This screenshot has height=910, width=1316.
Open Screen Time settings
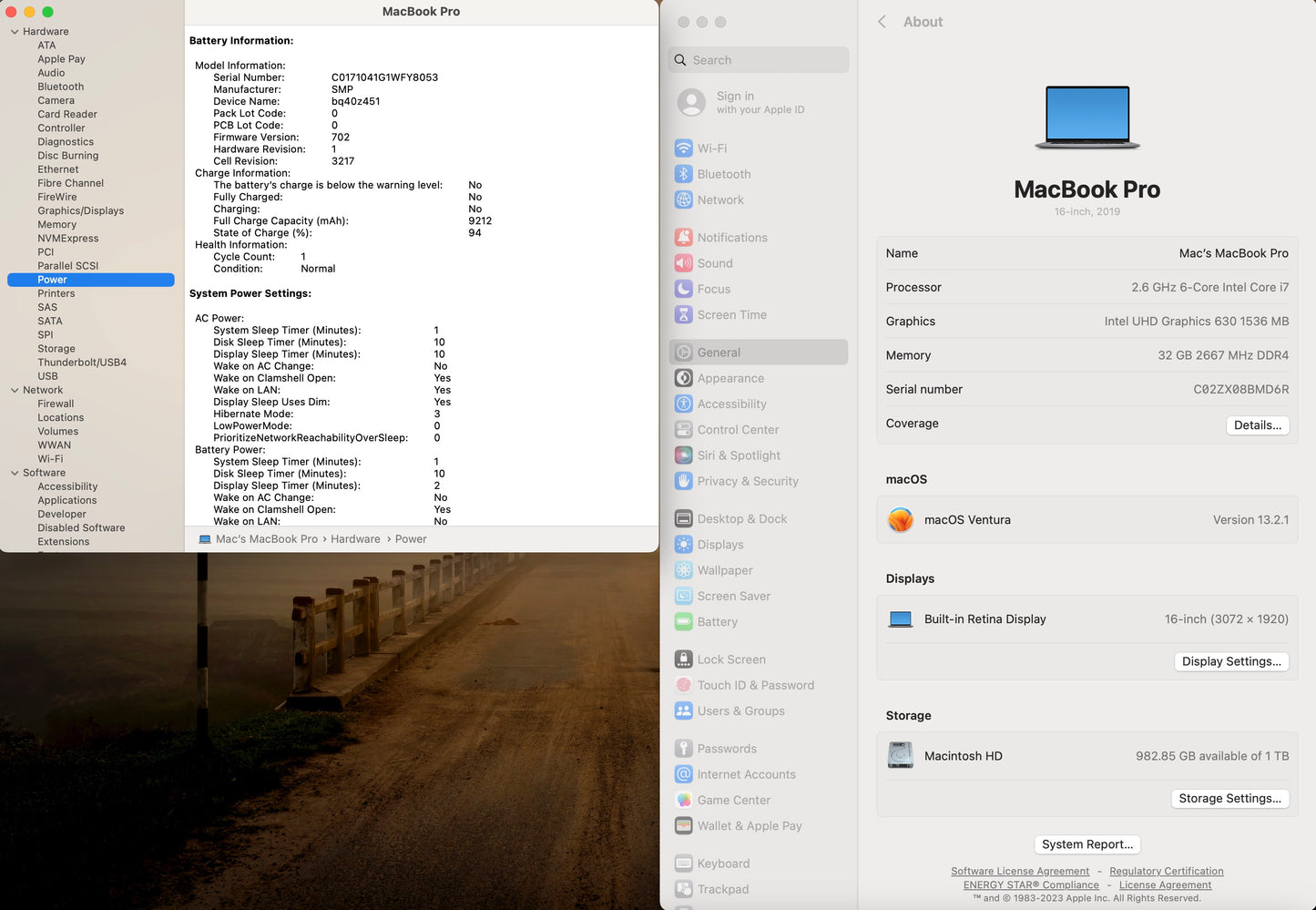point(732,314)
